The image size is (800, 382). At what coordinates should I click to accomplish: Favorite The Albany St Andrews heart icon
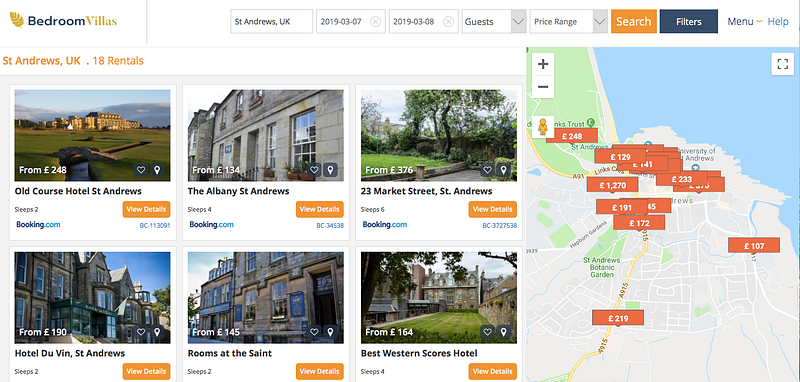click(314, 170)
